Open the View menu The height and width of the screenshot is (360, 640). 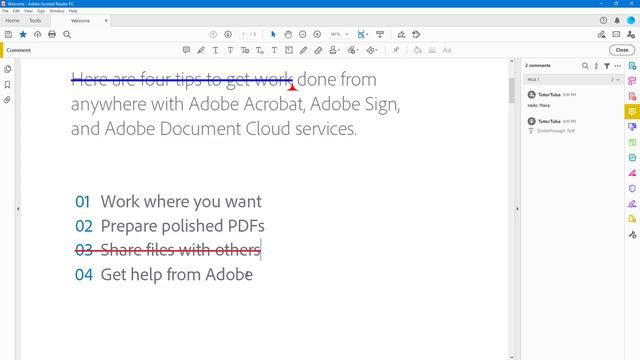click(29, 11)
